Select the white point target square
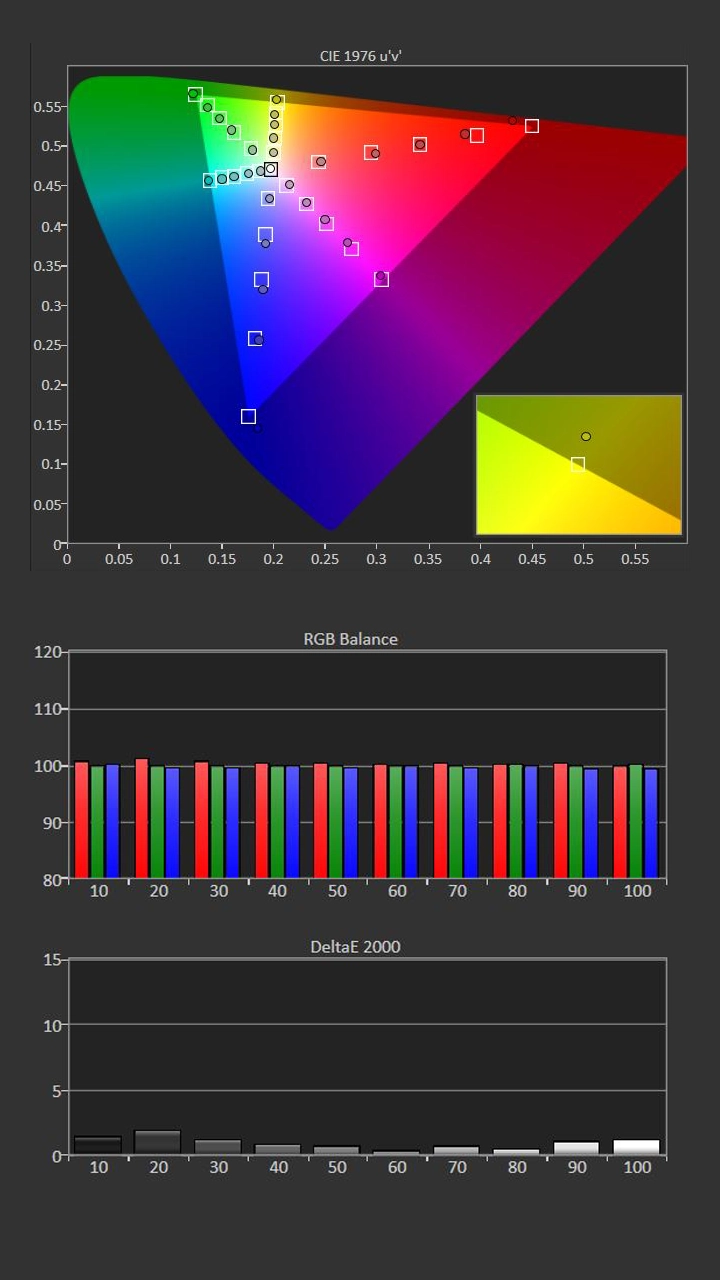 (x=270, y=169)
